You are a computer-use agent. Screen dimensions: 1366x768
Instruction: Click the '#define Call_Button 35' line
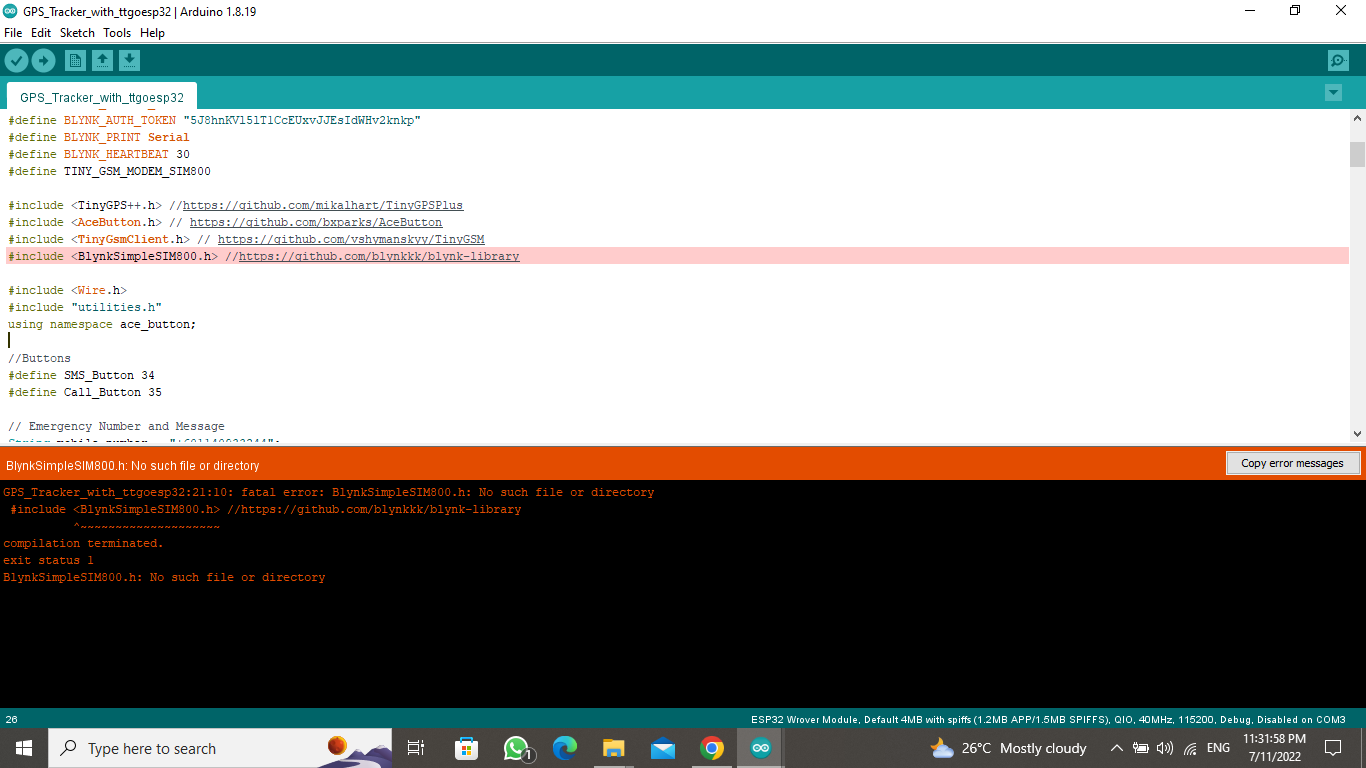click(85, 392)
